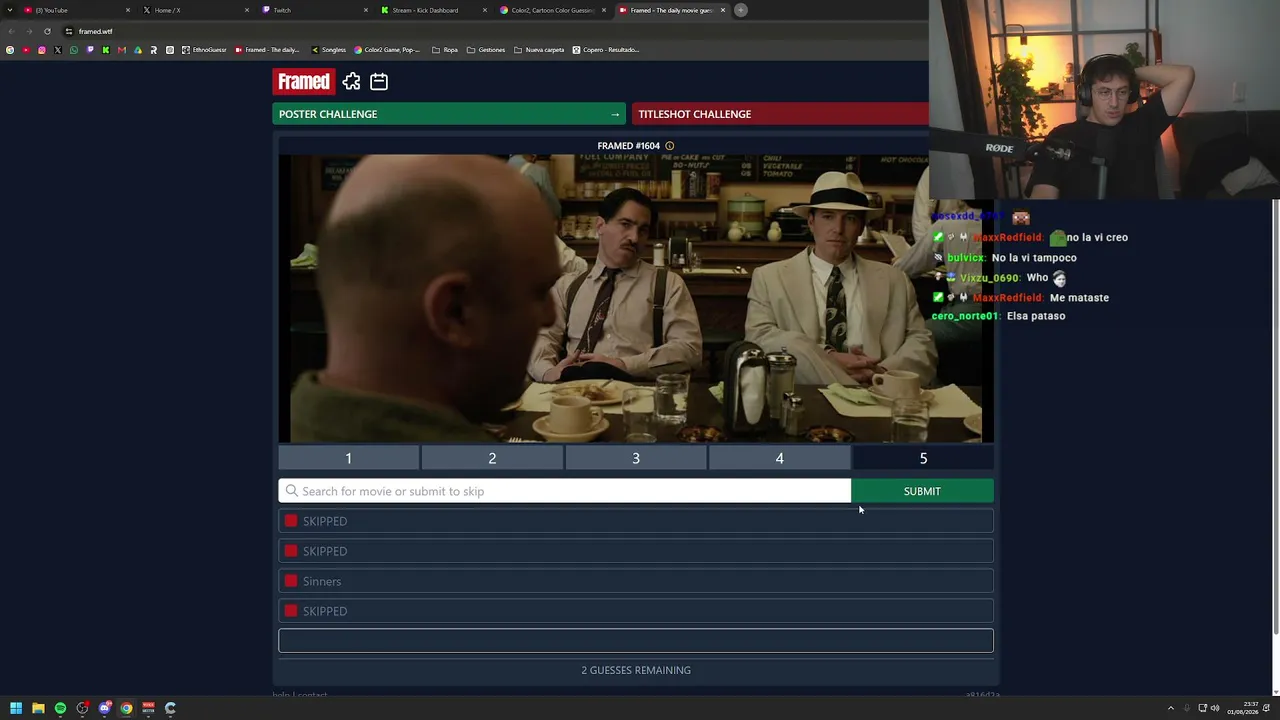Expand the tab search dropdown

(10, 10)
